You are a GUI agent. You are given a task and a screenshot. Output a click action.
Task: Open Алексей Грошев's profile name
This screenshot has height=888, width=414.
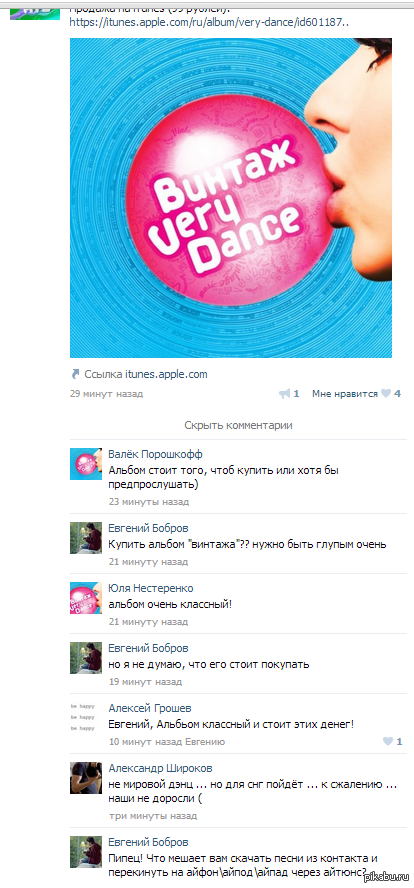150,708
